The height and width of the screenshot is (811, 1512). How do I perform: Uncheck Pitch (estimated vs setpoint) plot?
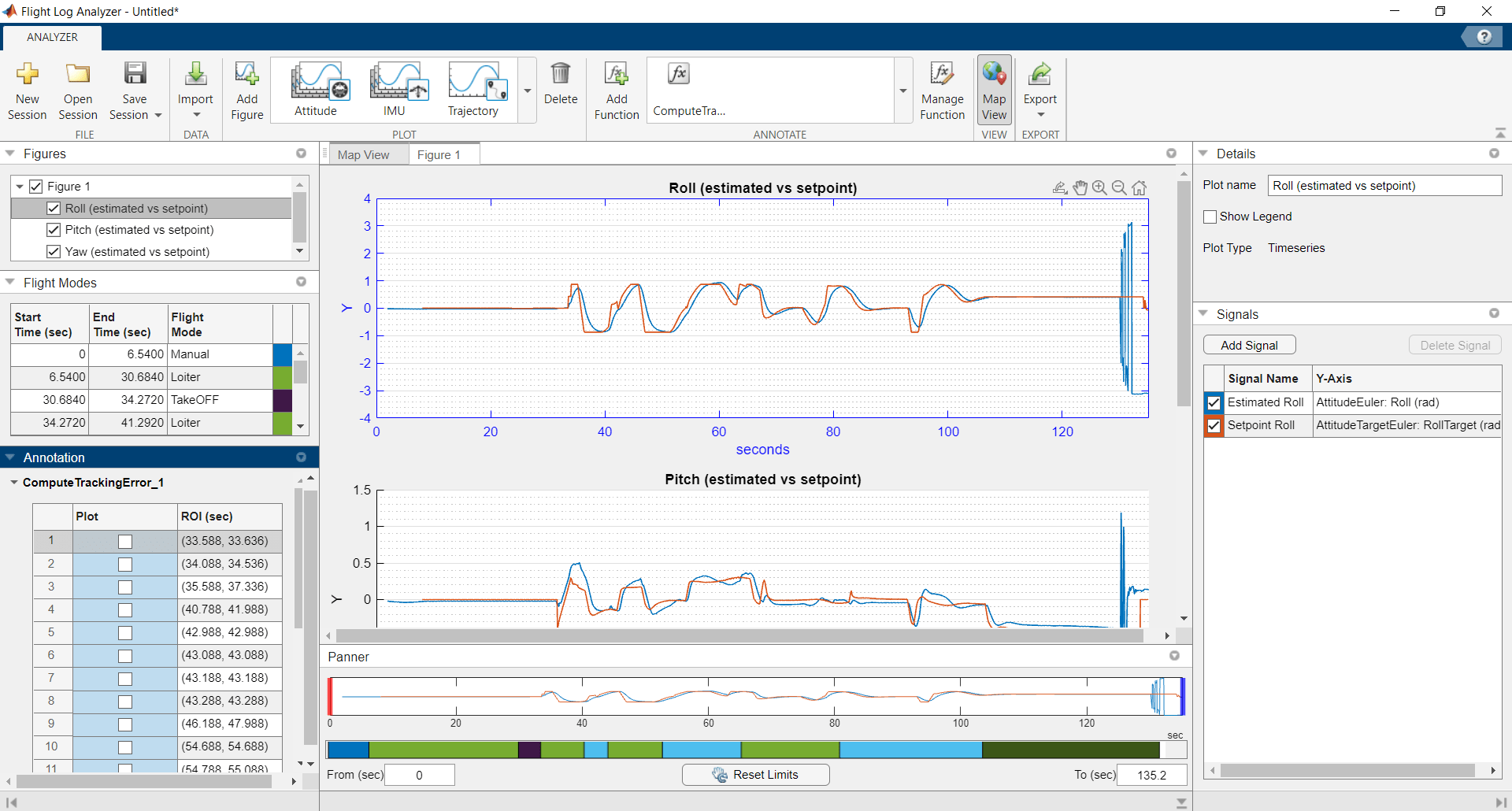tap(54, 230)
